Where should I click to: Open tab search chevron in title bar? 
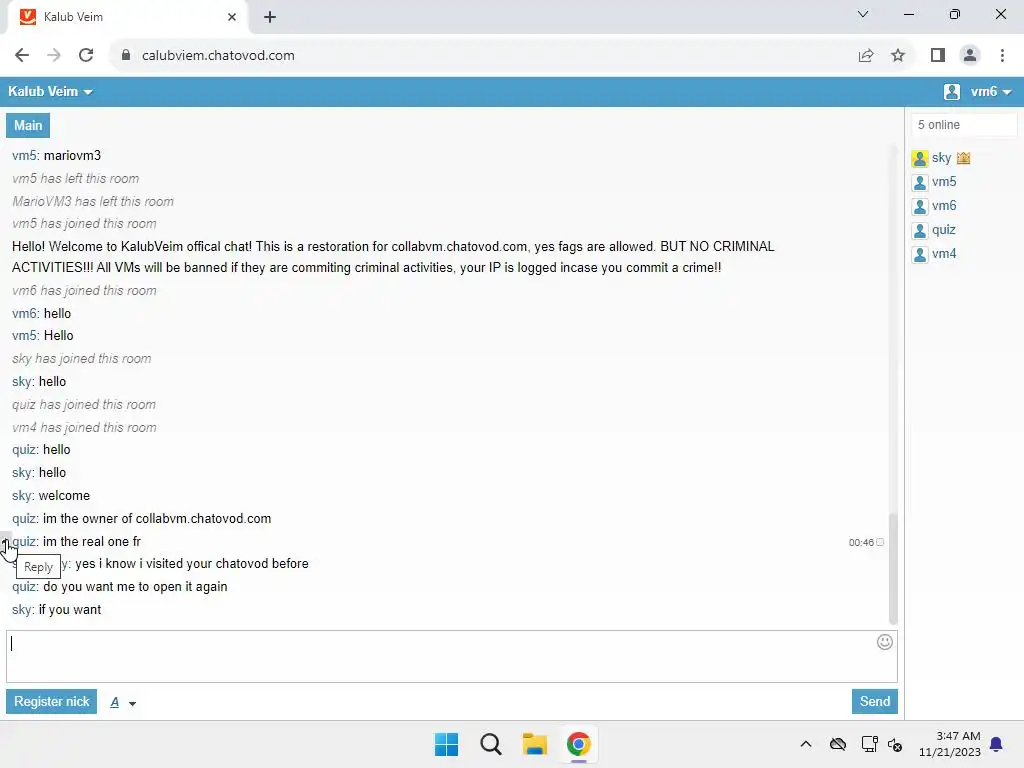[x=863, y=14]
